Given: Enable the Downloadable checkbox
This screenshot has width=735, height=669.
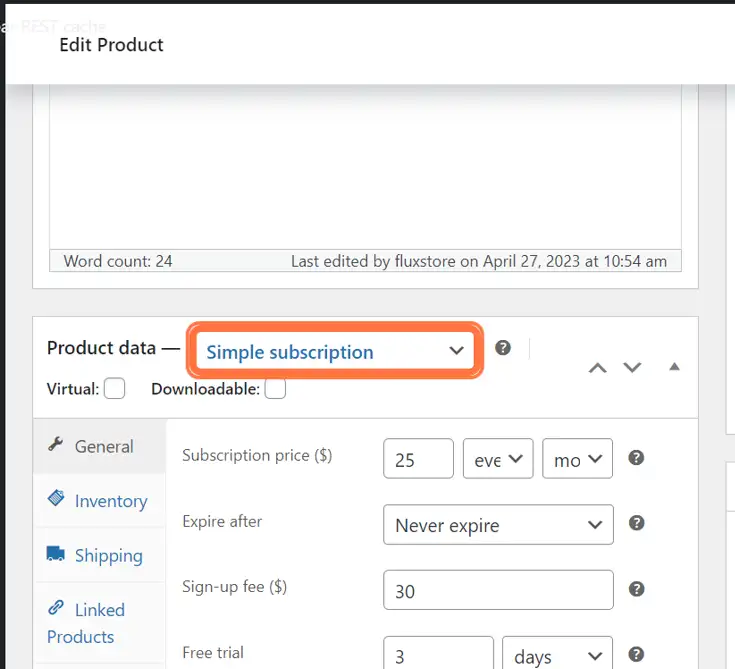Looking at the screenshot, I should tap(275, 388).
